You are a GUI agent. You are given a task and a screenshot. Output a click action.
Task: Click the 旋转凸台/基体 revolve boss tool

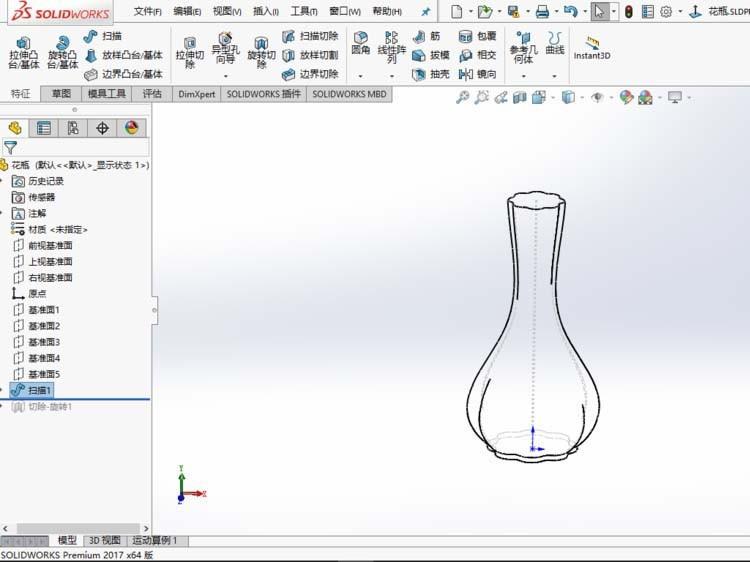tap(62, 53)
